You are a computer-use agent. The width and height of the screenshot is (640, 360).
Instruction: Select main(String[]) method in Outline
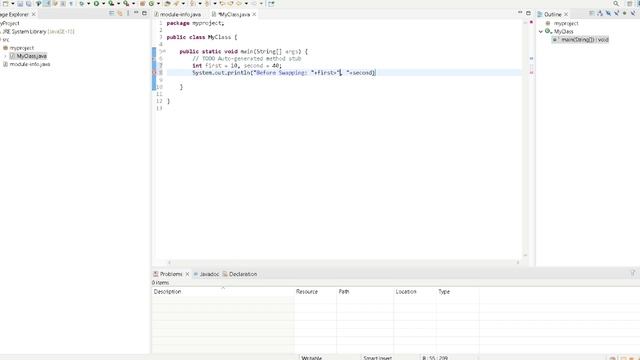coord(580,40)
